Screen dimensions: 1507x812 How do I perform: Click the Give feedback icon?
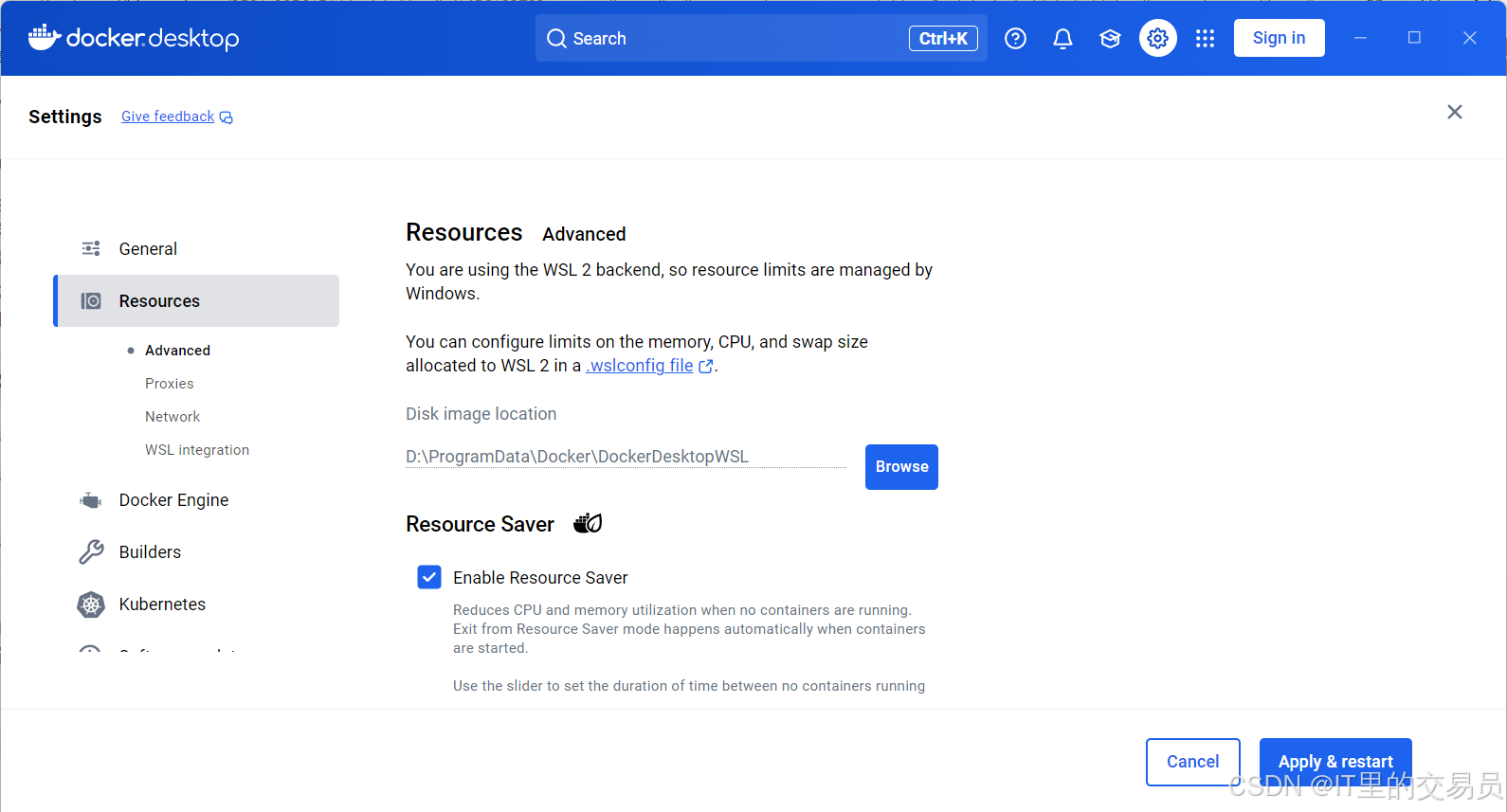point(226,117)
